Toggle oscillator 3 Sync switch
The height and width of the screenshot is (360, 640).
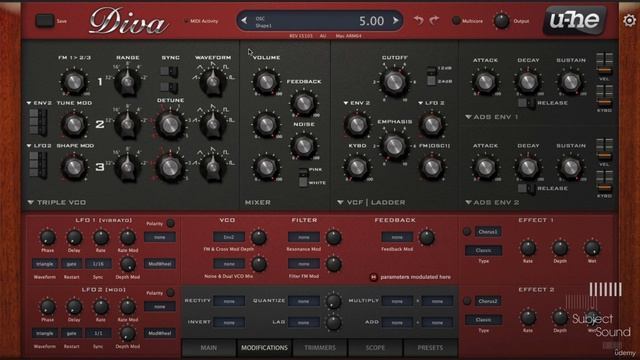click(x=169, y=87)
